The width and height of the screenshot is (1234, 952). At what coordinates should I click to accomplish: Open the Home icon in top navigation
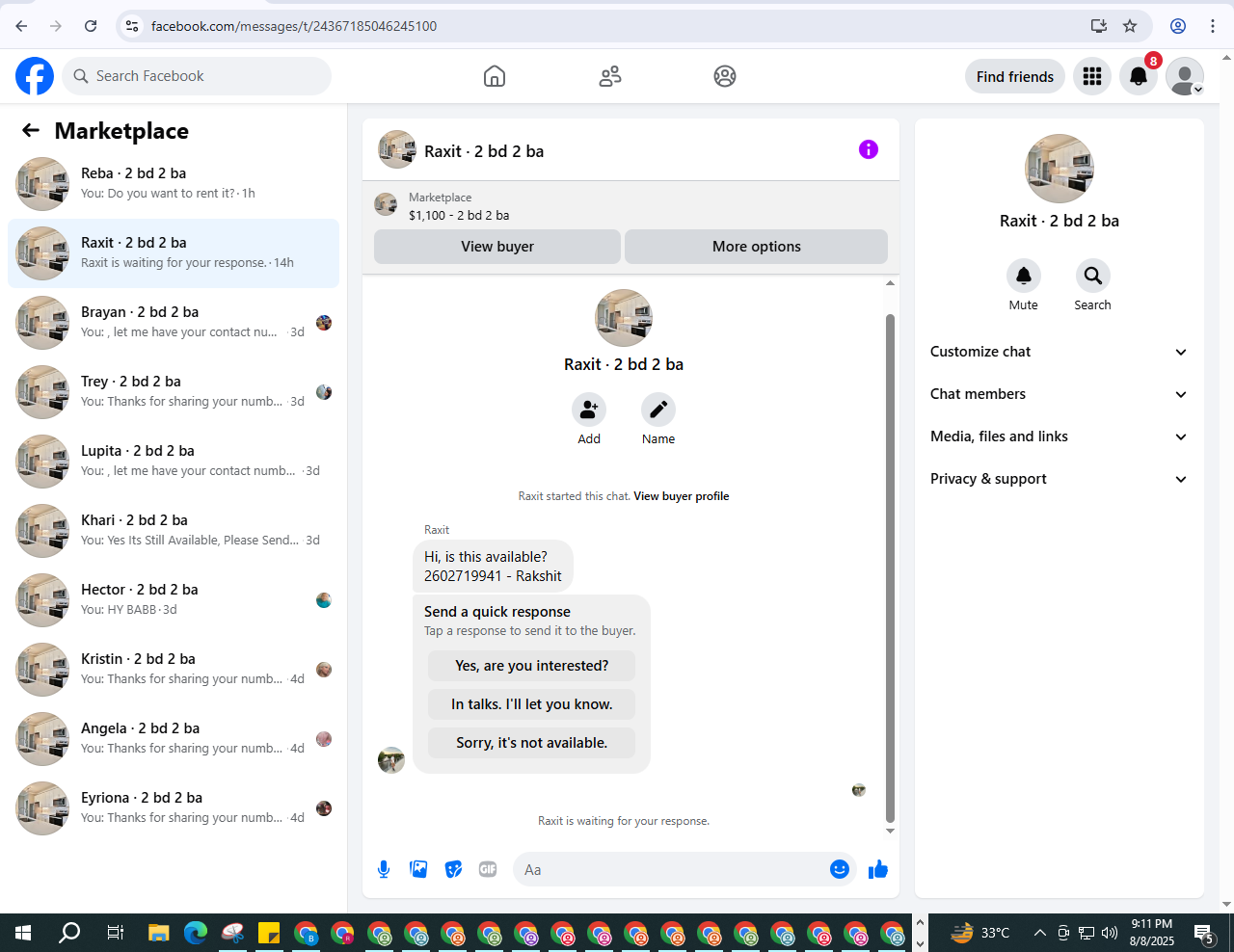(x=495, y=76)
